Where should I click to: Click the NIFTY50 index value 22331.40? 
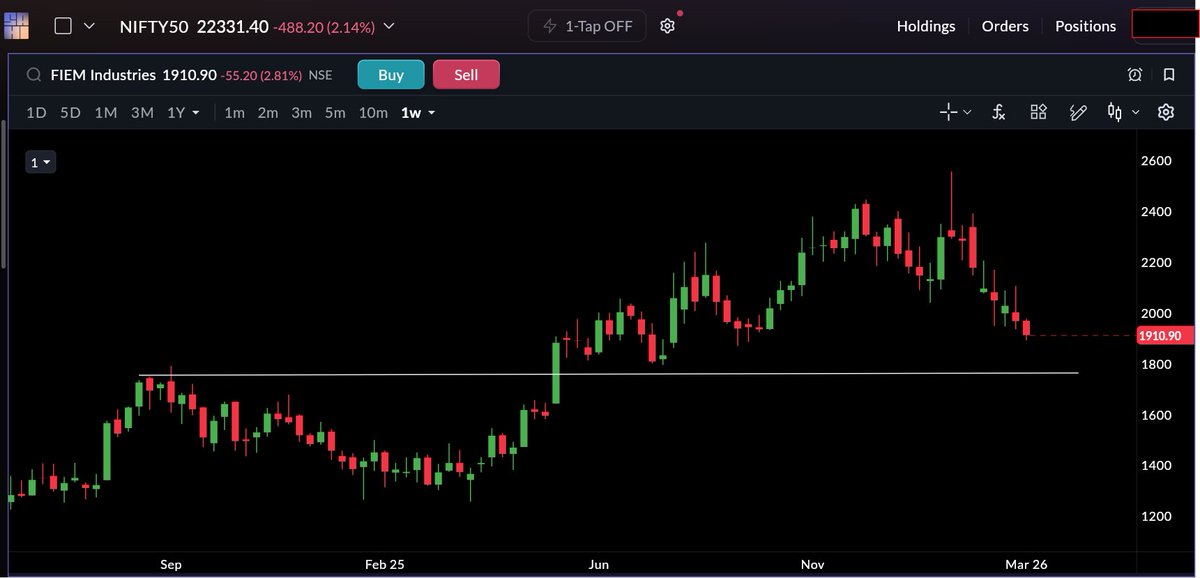pyautogui.click(x=233, y=27)
